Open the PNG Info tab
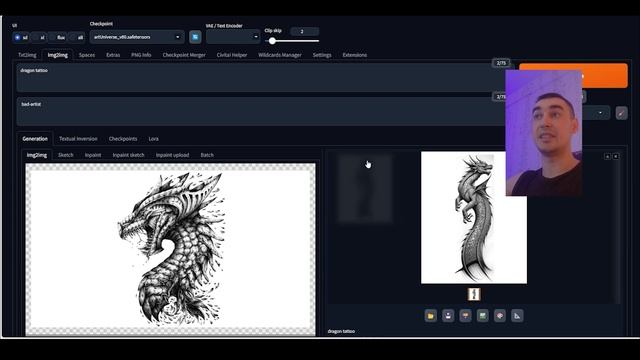 tap(141, 55)
